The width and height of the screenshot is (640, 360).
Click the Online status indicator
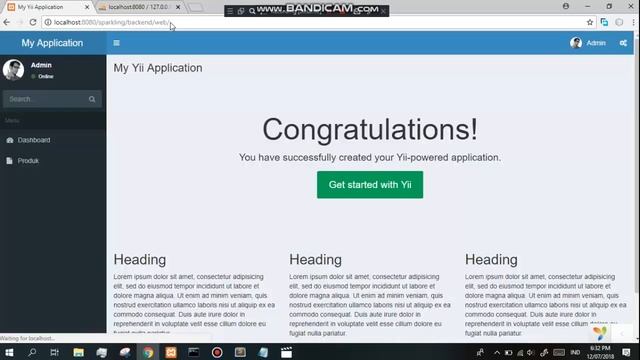click(42, 76)
